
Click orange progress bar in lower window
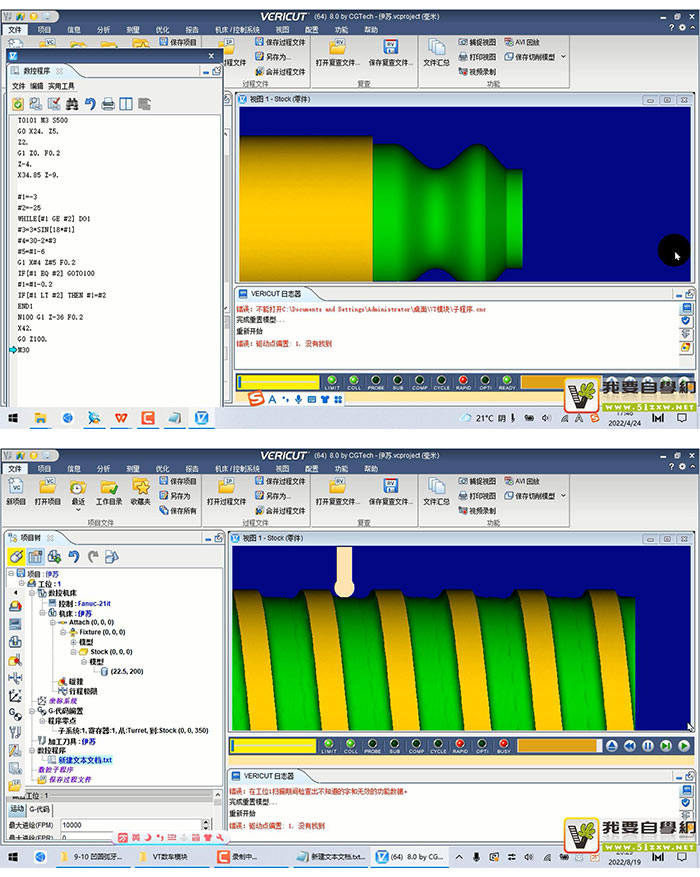click(x=560, y=746)
